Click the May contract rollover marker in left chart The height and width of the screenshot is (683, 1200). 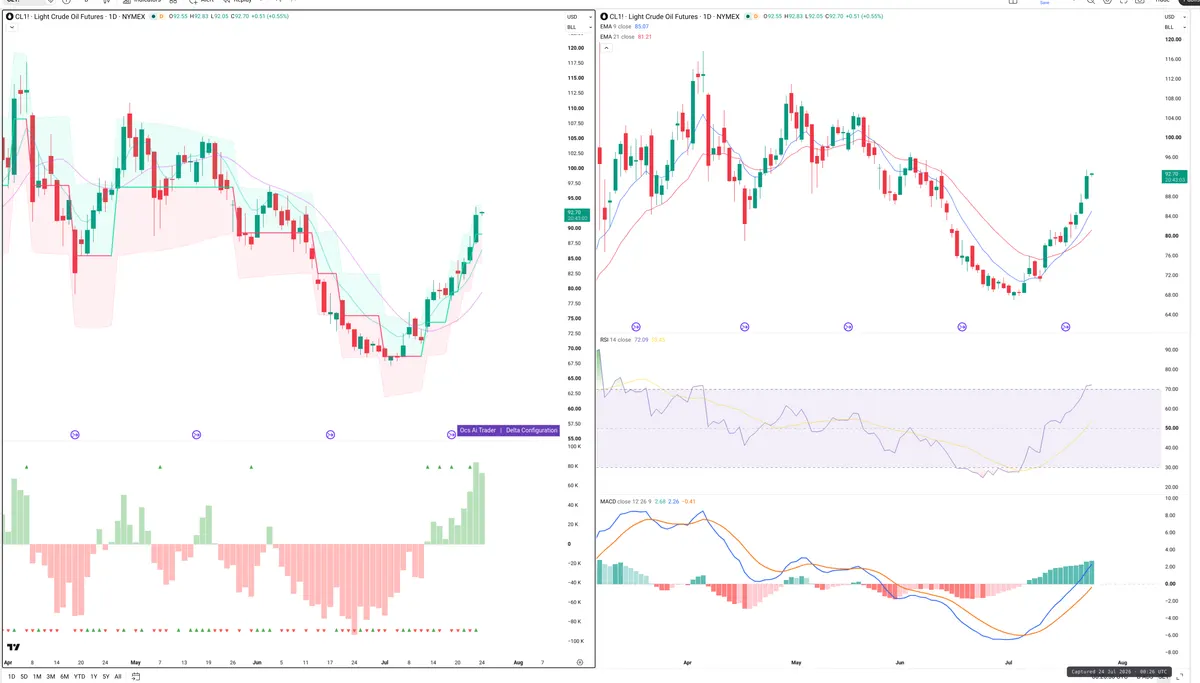[196, 434]
